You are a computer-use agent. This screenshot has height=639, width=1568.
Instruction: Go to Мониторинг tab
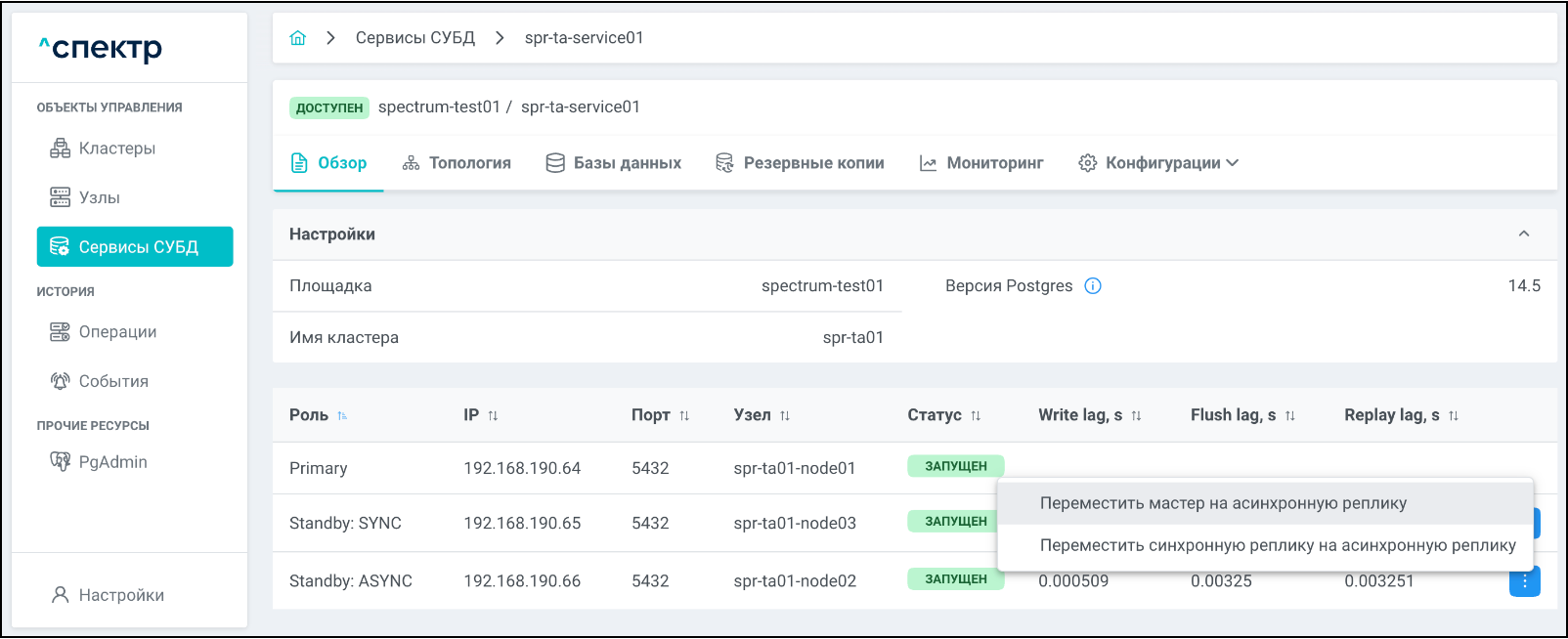[981, 163]
